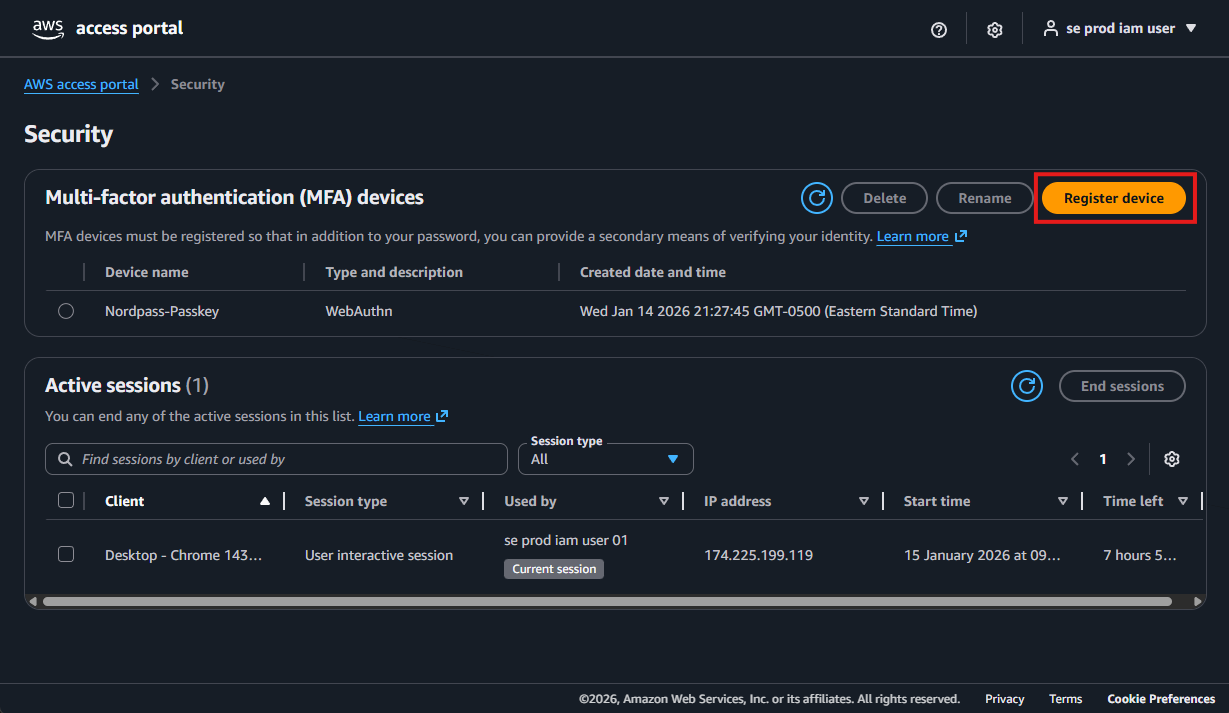Open MFA devices Learn more link

(x=913, y=237)
